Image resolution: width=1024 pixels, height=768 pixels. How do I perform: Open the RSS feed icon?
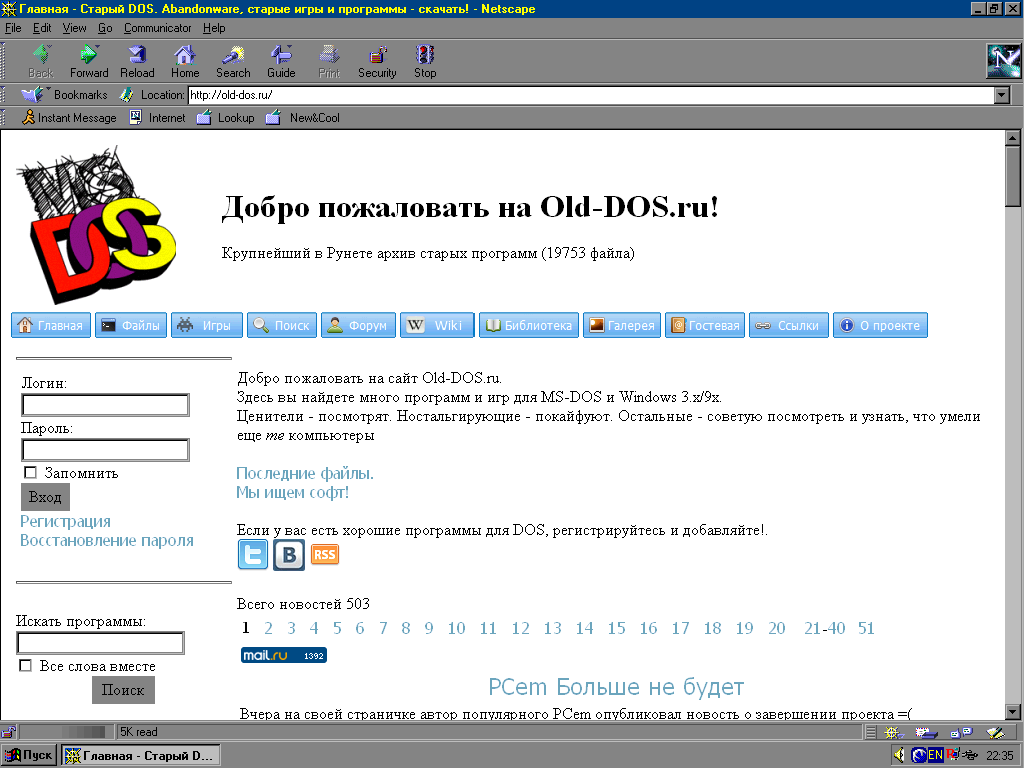tap(325, 554)
